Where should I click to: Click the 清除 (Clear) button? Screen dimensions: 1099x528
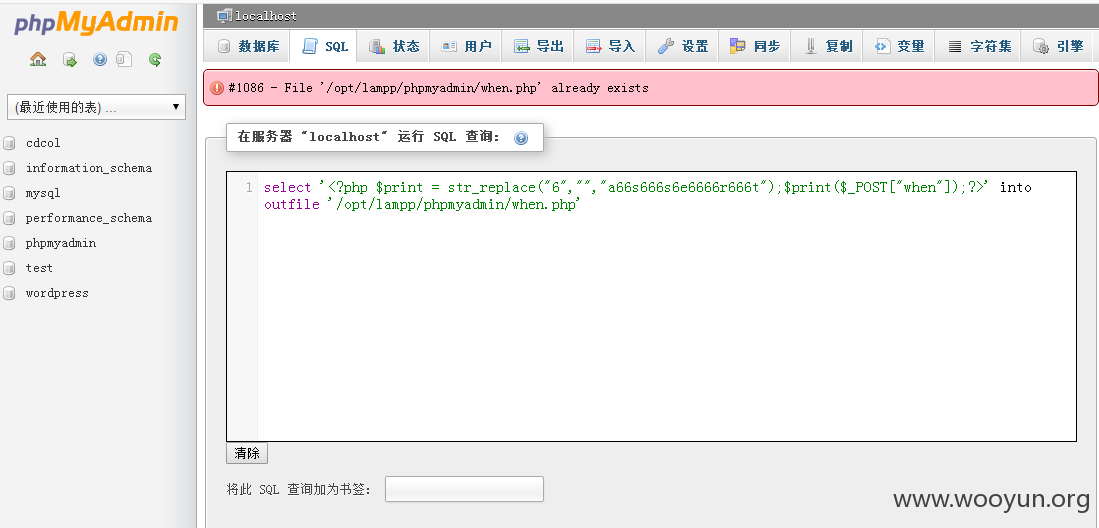[247, 454]
